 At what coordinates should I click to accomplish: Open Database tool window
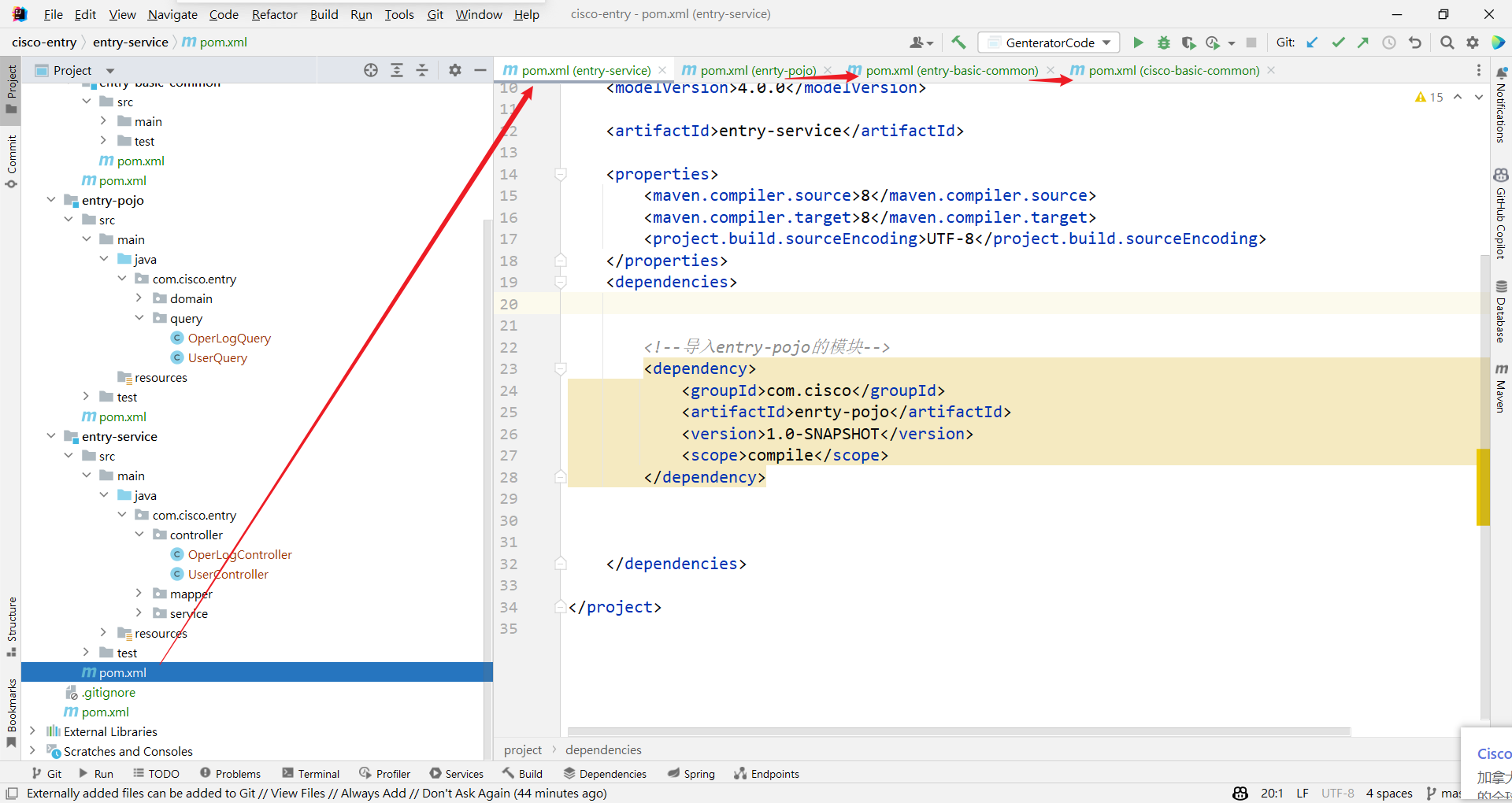tap(1501, 312)
